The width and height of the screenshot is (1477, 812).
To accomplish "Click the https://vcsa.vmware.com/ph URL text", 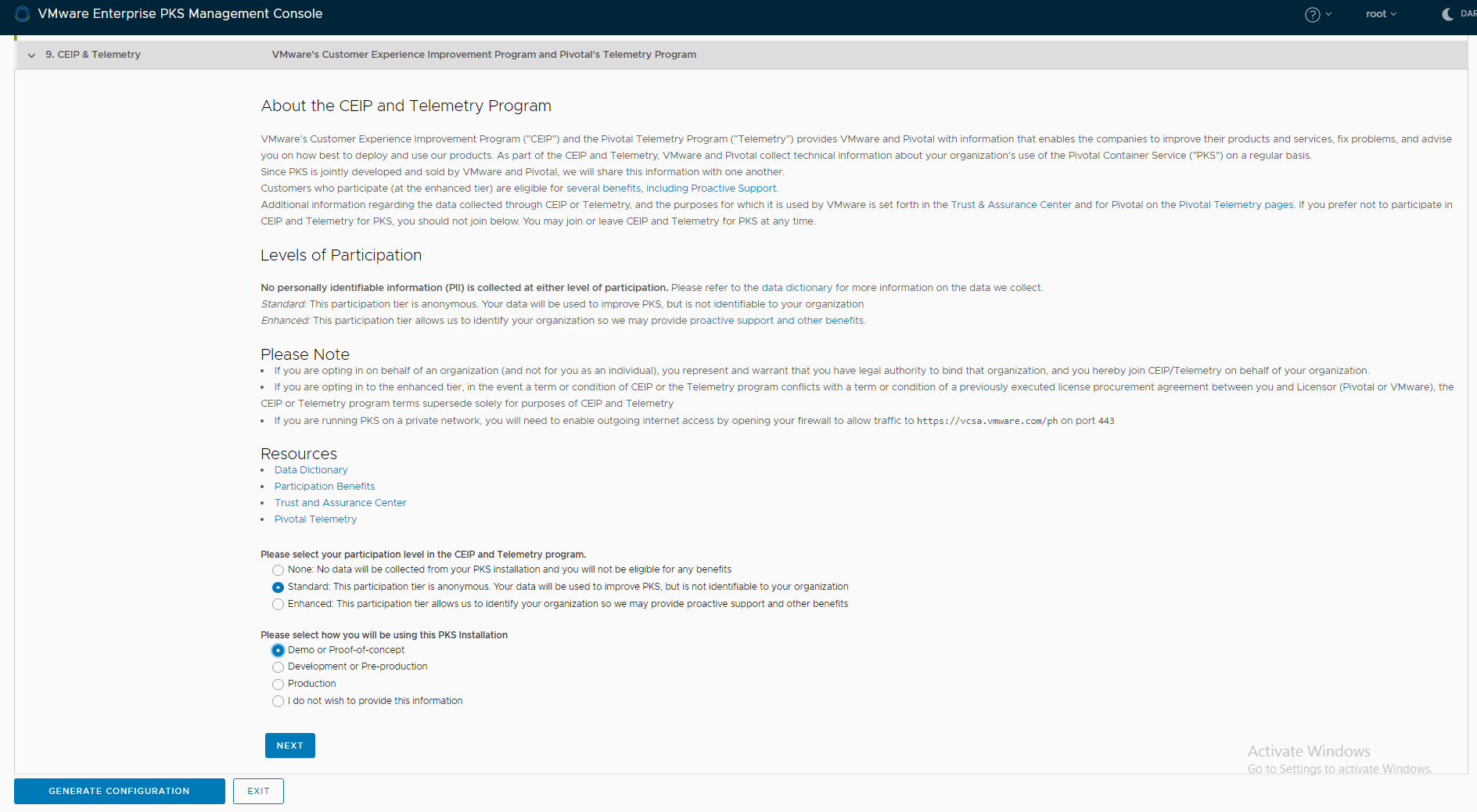I will point(987,421).
